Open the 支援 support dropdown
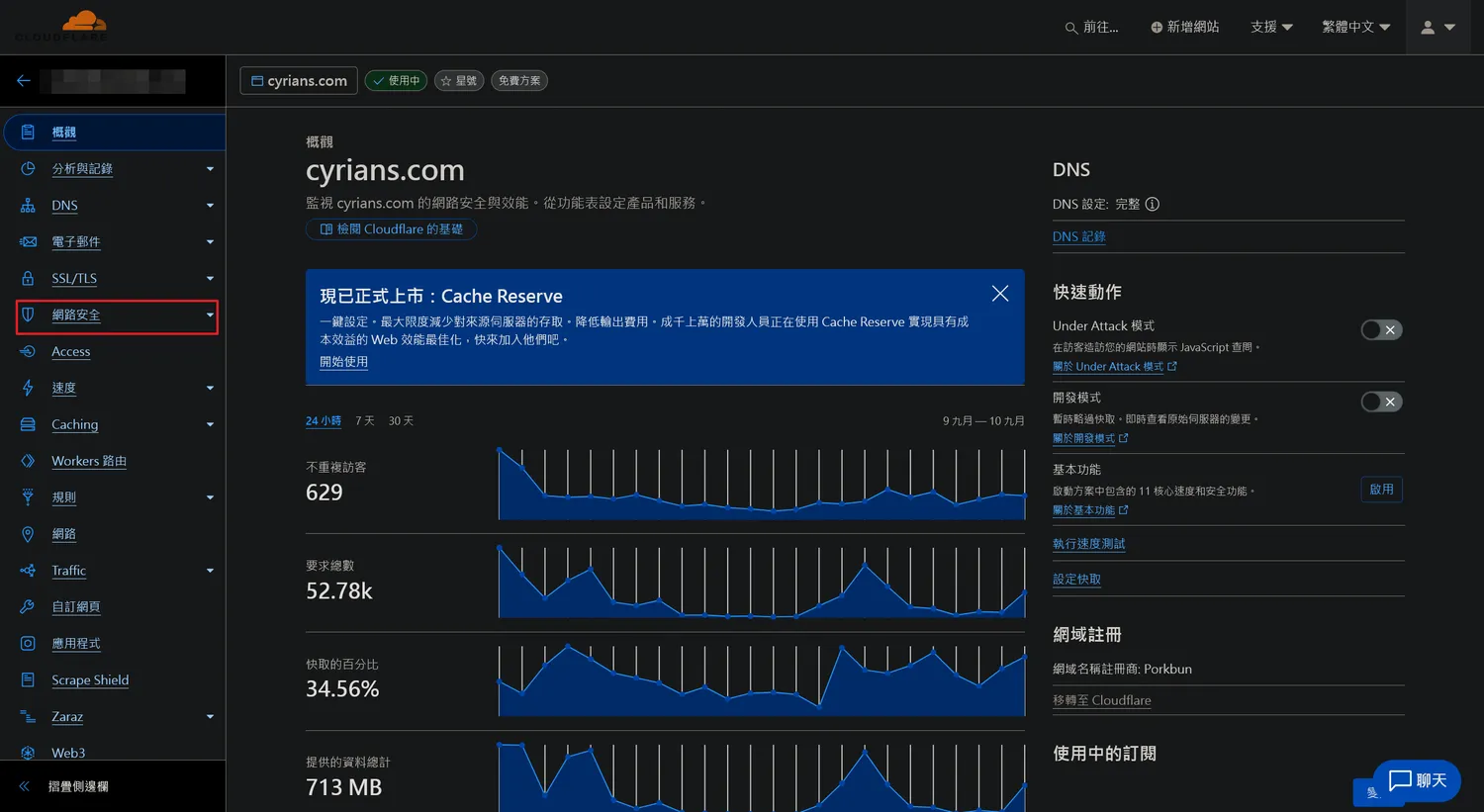The height and width of the screenshot is (812, 1484). pyautogui.click(x=1271, y=28)
